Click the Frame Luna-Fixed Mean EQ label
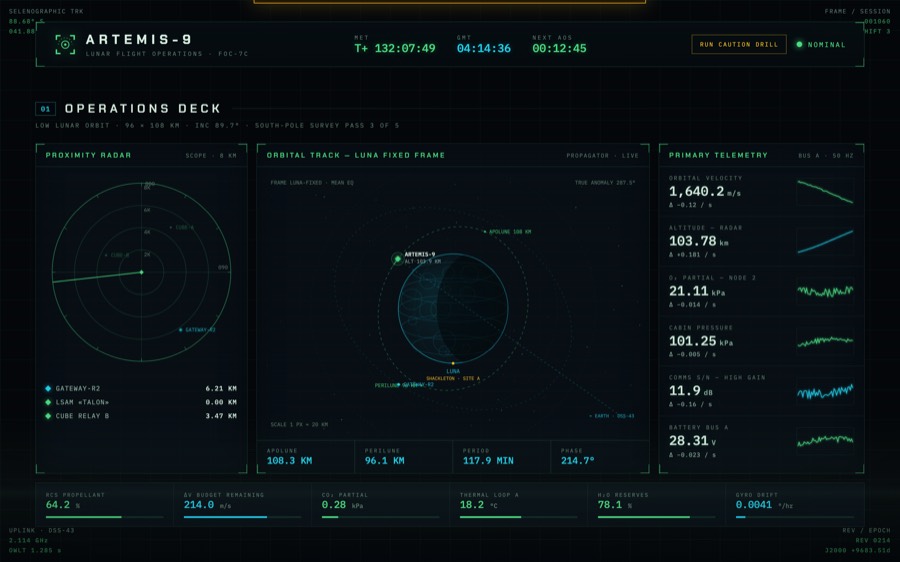The height and width of the screenshot is (562, 900). [312, 183]
